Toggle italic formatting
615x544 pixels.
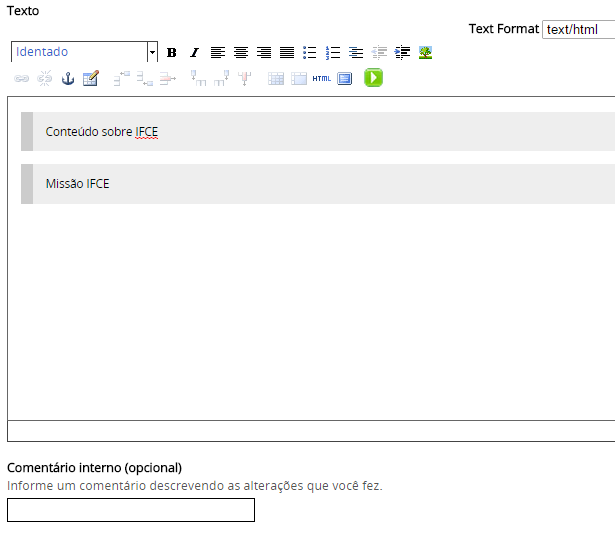195,52
